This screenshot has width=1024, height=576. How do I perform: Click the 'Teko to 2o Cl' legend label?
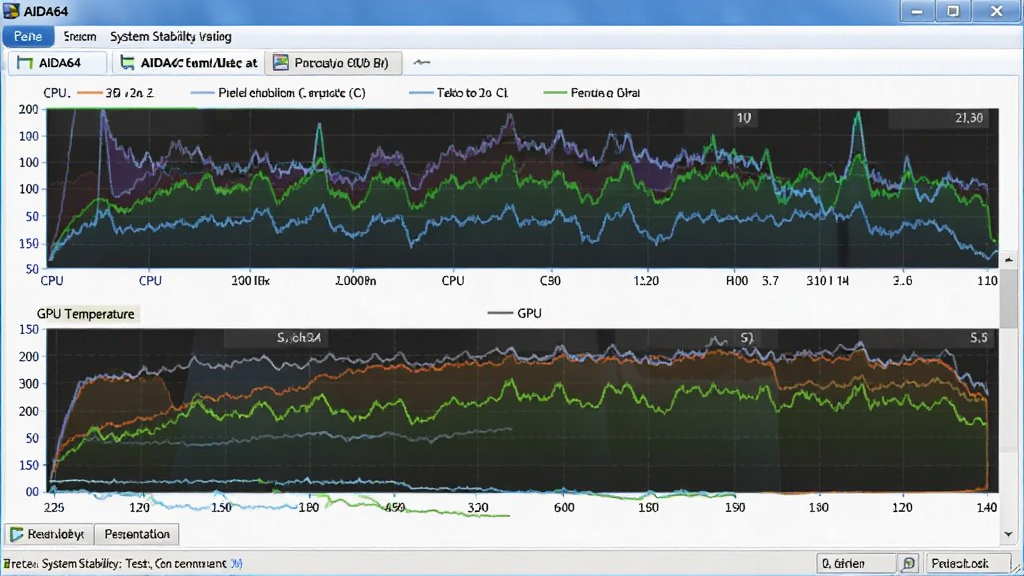pos(472,93)
